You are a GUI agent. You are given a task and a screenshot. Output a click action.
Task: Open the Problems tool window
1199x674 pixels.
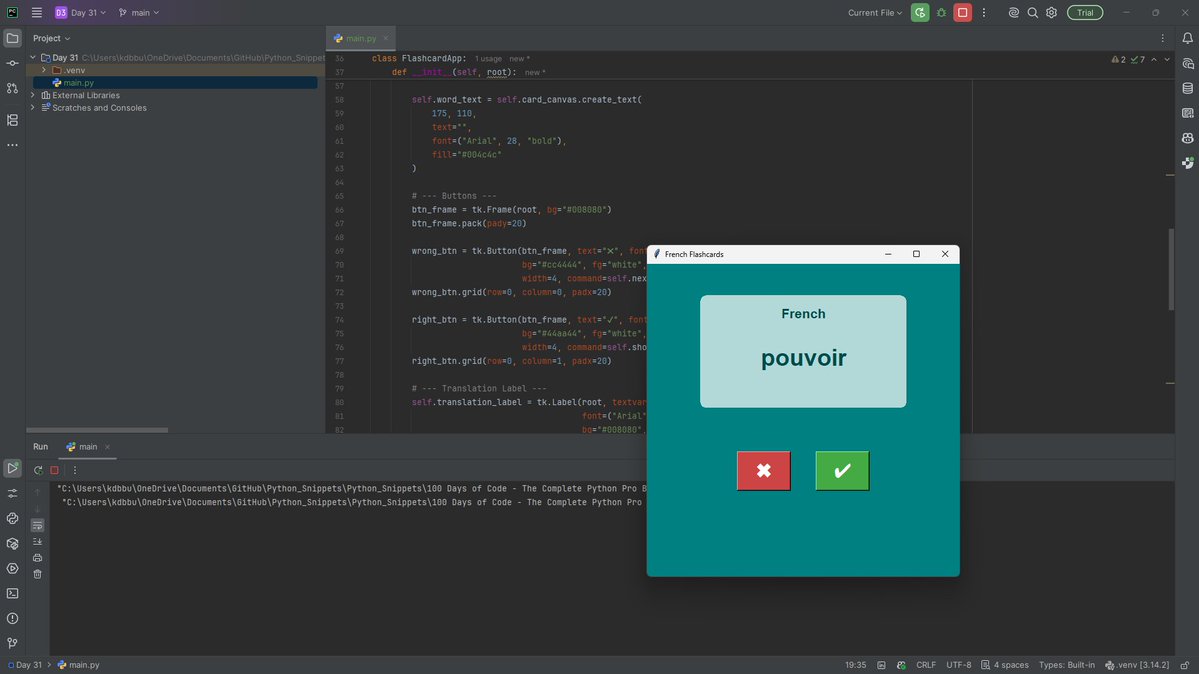[x=12, y=618]
